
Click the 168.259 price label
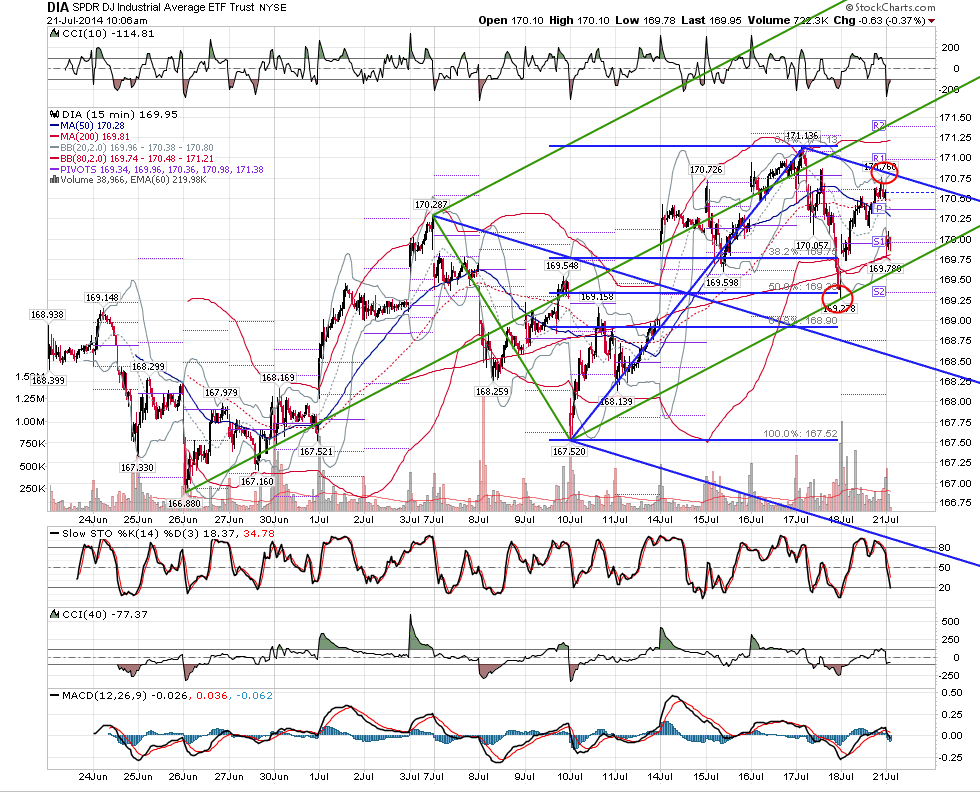492,391
